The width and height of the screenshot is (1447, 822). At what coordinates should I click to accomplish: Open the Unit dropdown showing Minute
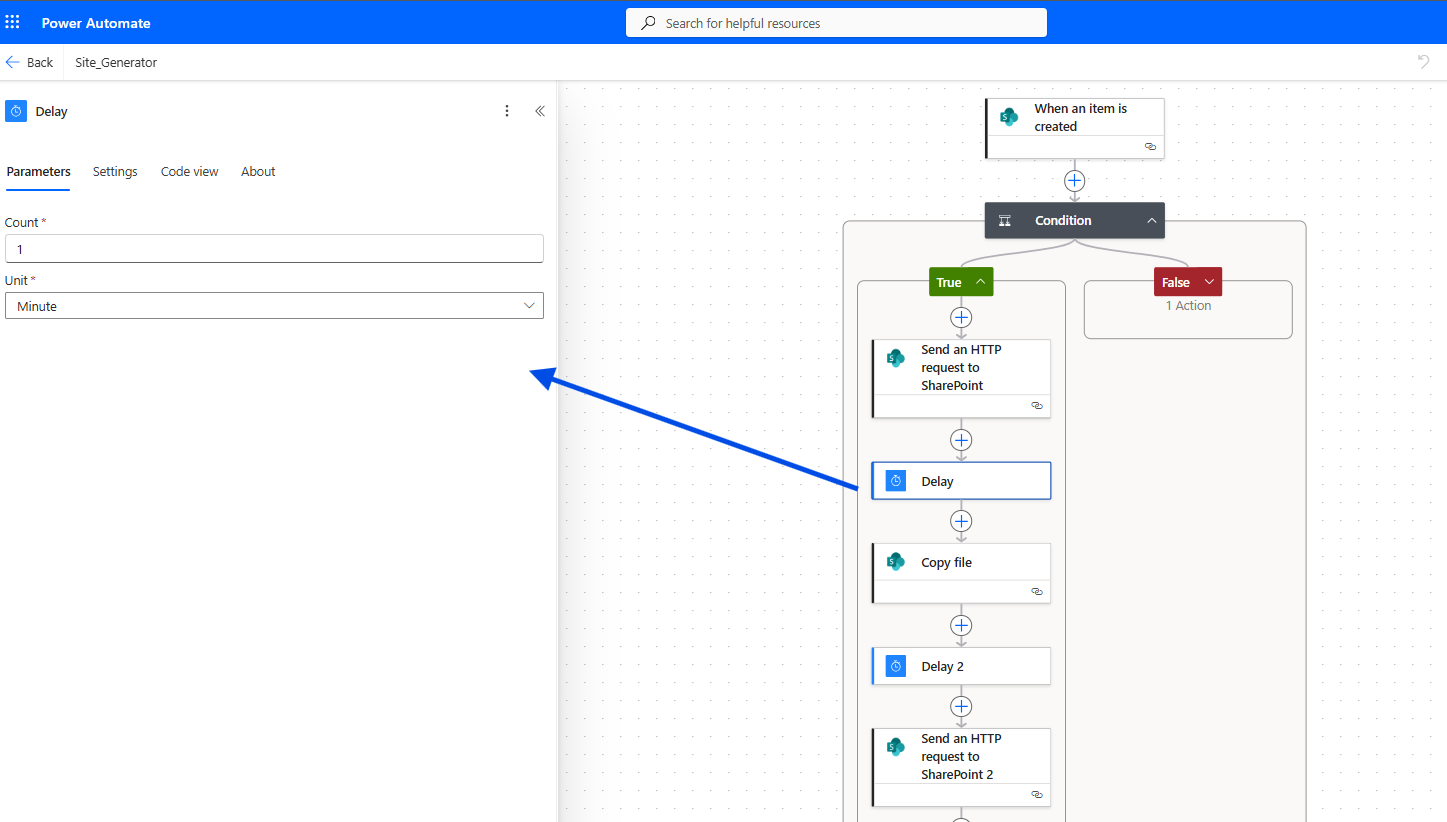pyautogui.click(x=274, y=306)
